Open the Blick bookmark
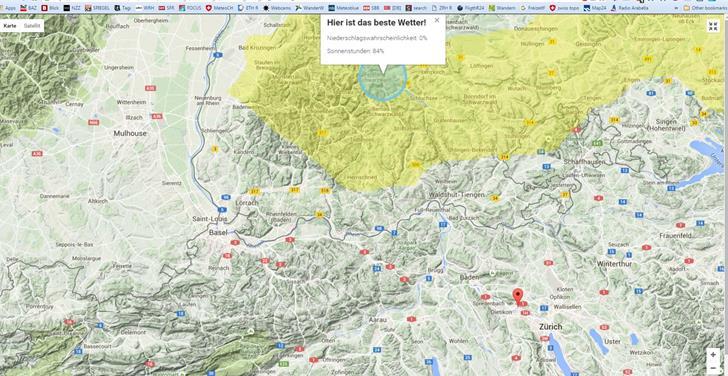The image size is (728, 376). point(51,8)
